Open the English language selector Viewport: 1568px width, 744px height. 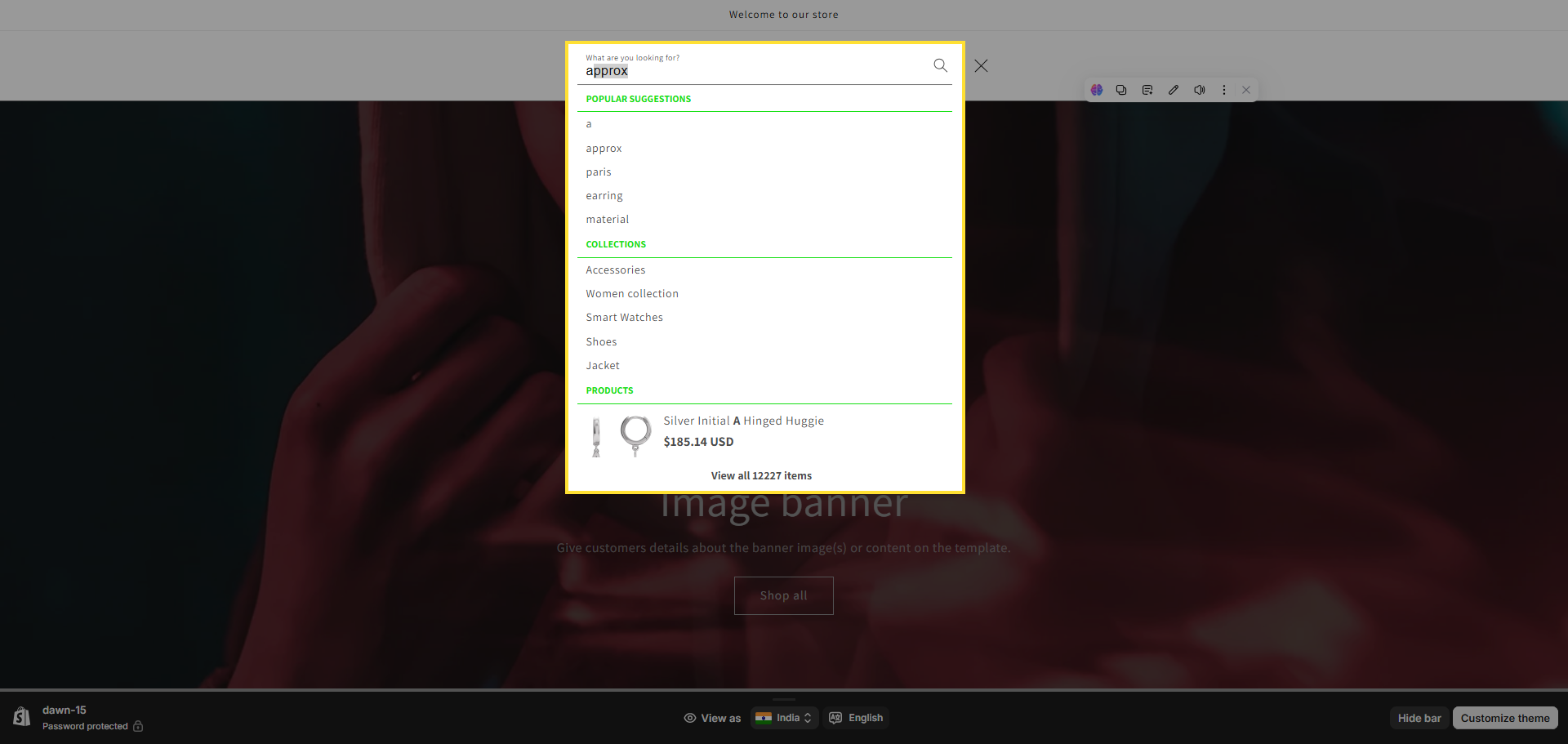(856, 718)
